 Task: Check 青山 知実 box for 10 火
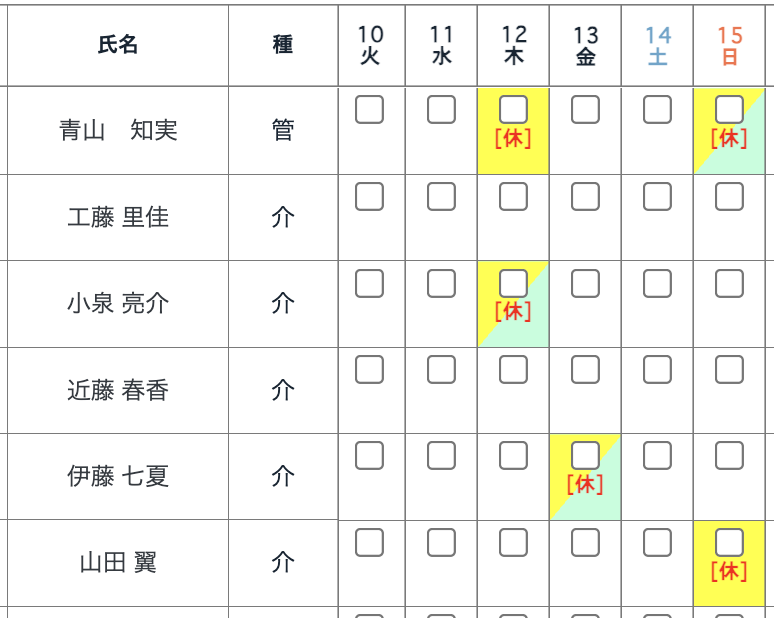coord(369,110)
